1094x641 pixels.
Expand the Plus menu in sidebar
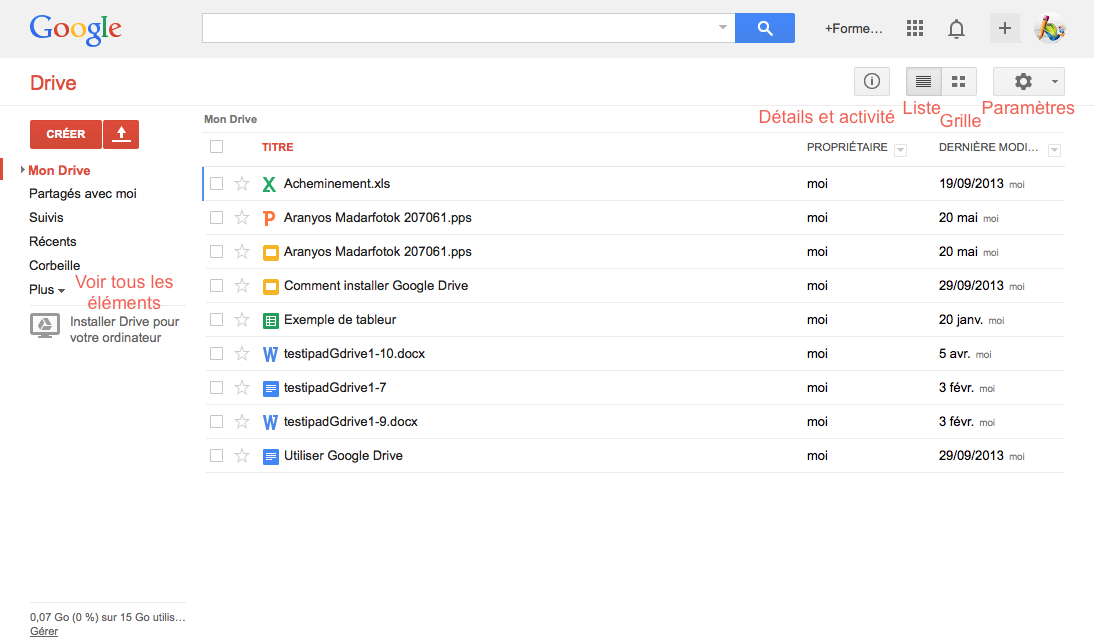47,289
